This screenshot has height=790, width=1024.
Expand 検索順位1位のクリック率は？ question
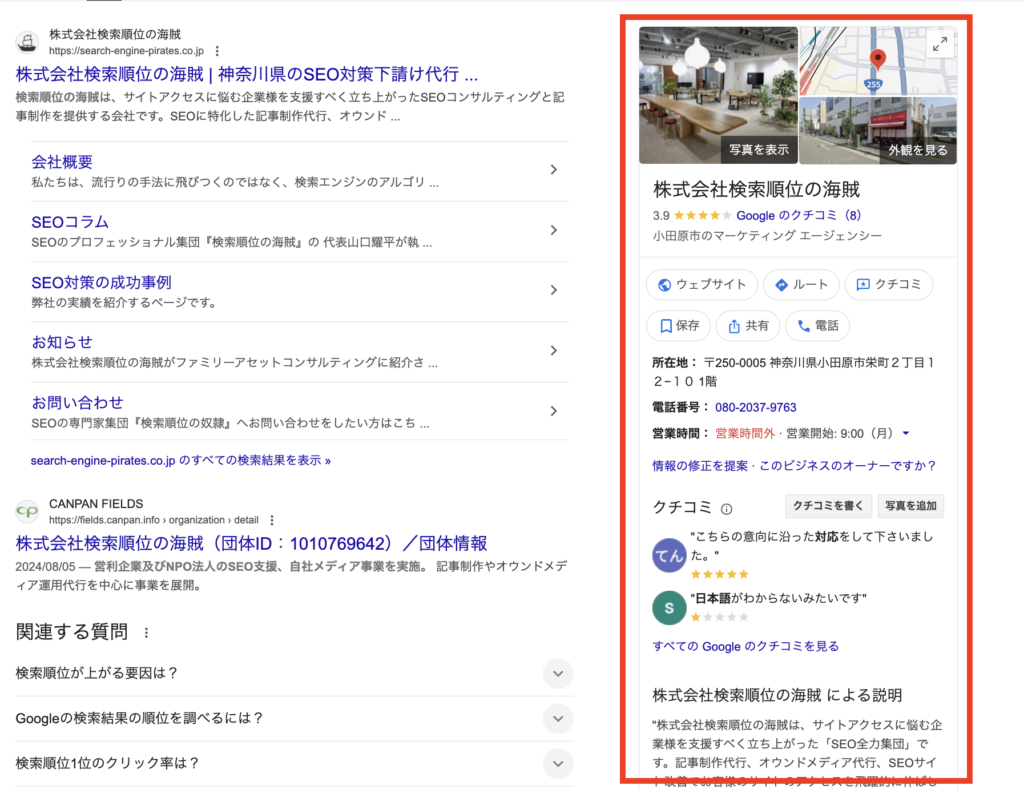pyautogui.click(x=558, y=763)
